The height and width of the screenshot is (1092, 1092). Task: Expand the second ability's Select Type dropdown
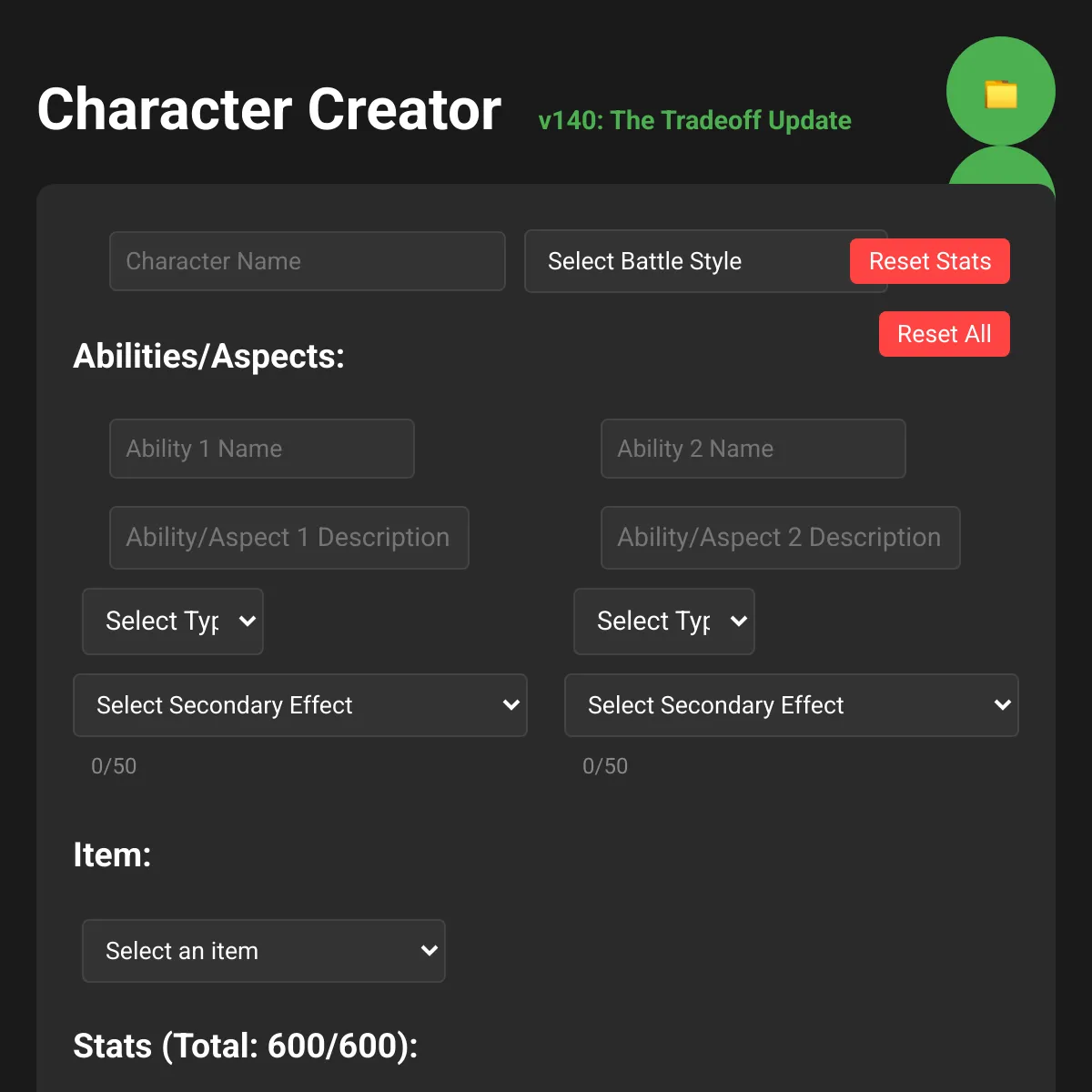click(664, 622)
